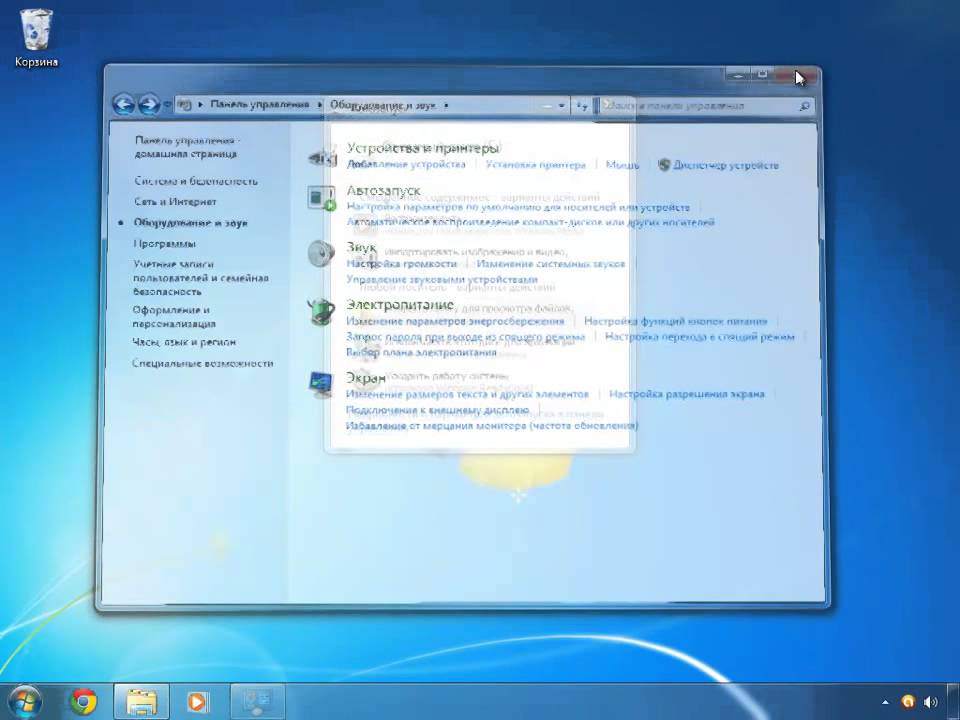
Task: Click Изменение параметров энергосбережения link
Action: tap(455, 321)
